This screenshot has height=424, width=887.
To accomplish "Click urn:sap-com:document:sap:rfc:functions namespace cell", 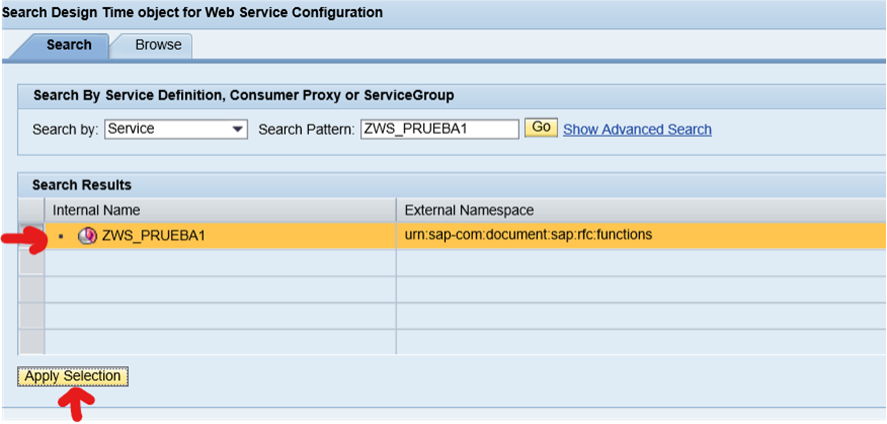I will point(641,235).
